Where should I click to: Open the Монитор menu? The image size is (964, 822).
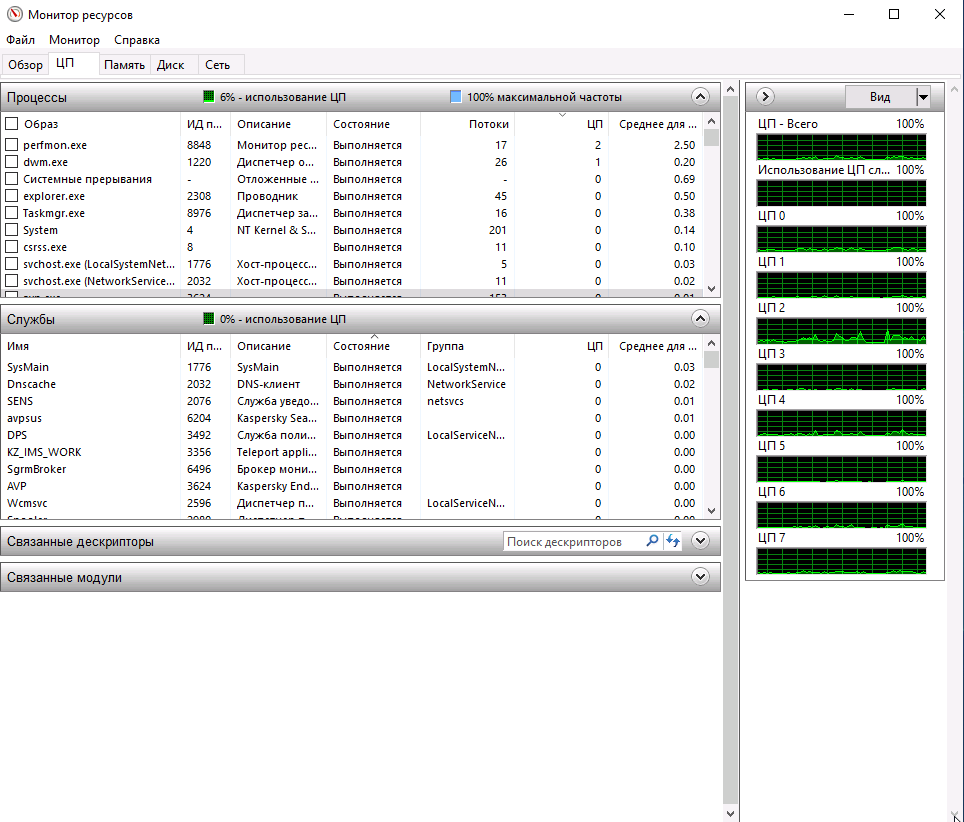(74, 40)
